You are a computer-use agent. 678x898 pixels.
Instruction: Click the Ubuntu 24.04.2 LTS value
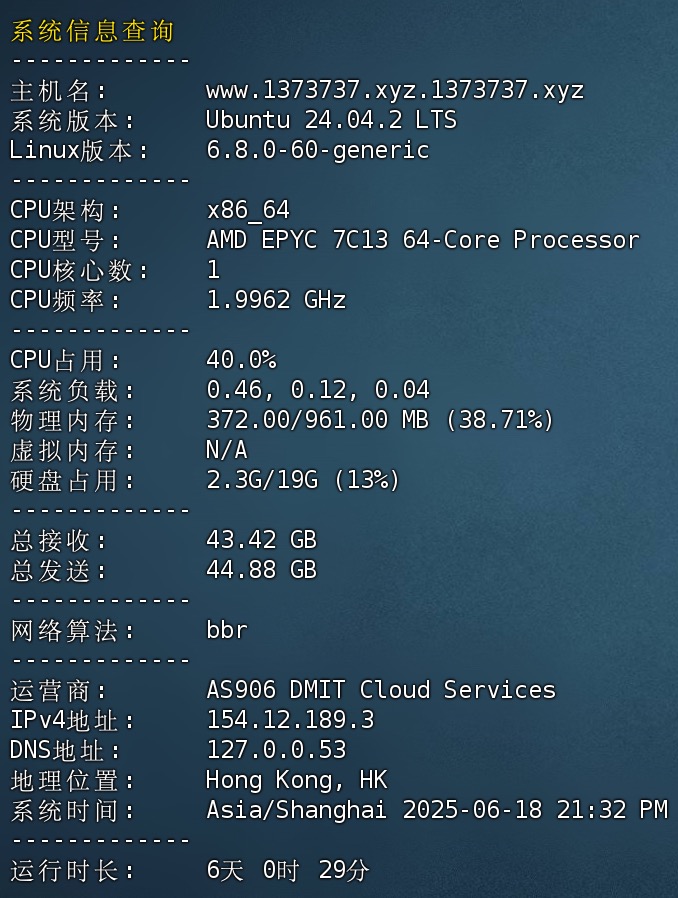click(331, 120)
